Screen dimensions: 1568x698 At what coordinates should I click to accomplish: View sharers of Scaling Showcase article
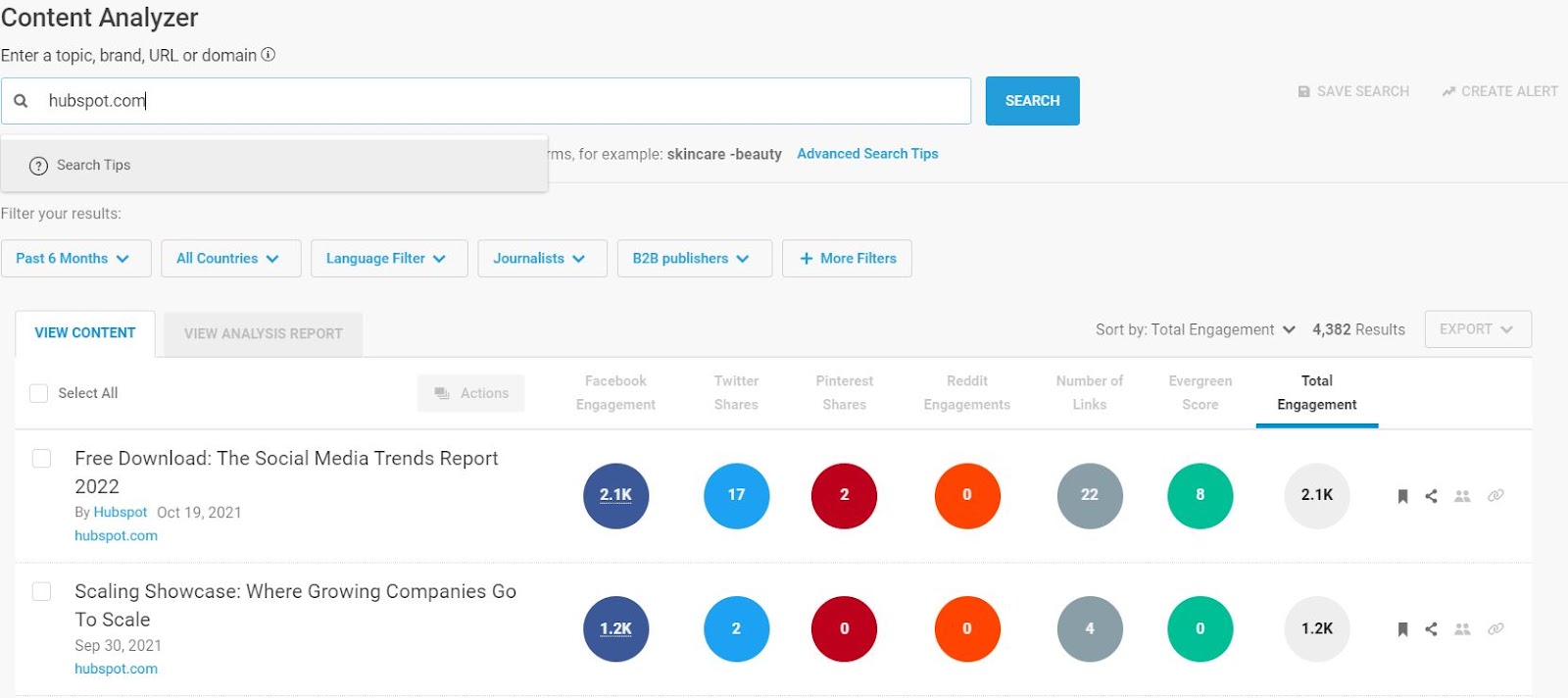pyautogui.click(x=1462, y=629)
